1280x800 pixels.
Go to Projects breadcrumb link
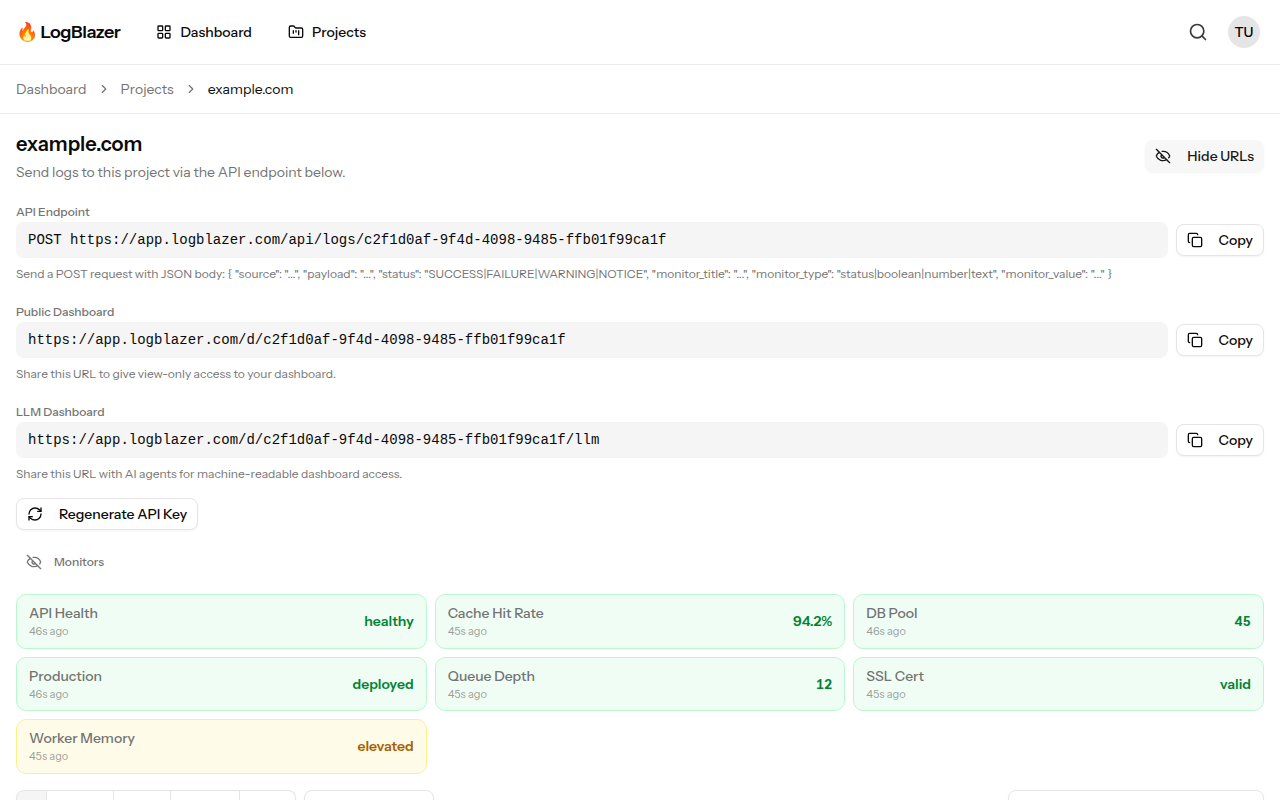point(147,89)
